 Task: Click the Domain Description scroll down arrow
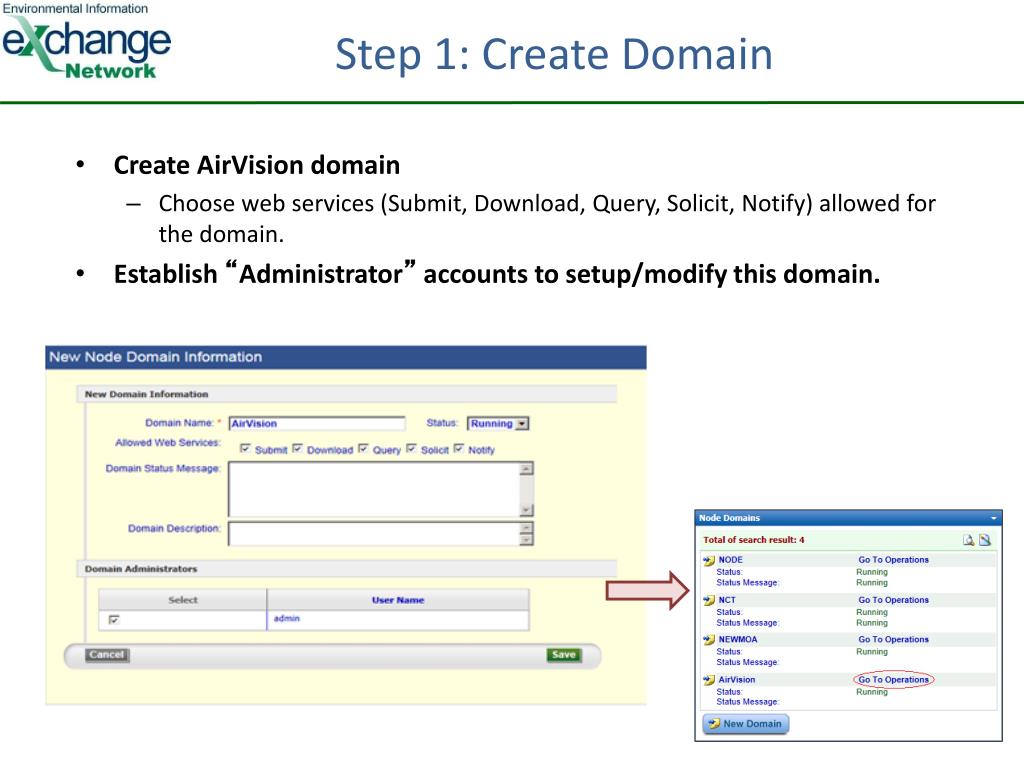tap(526, 539)
